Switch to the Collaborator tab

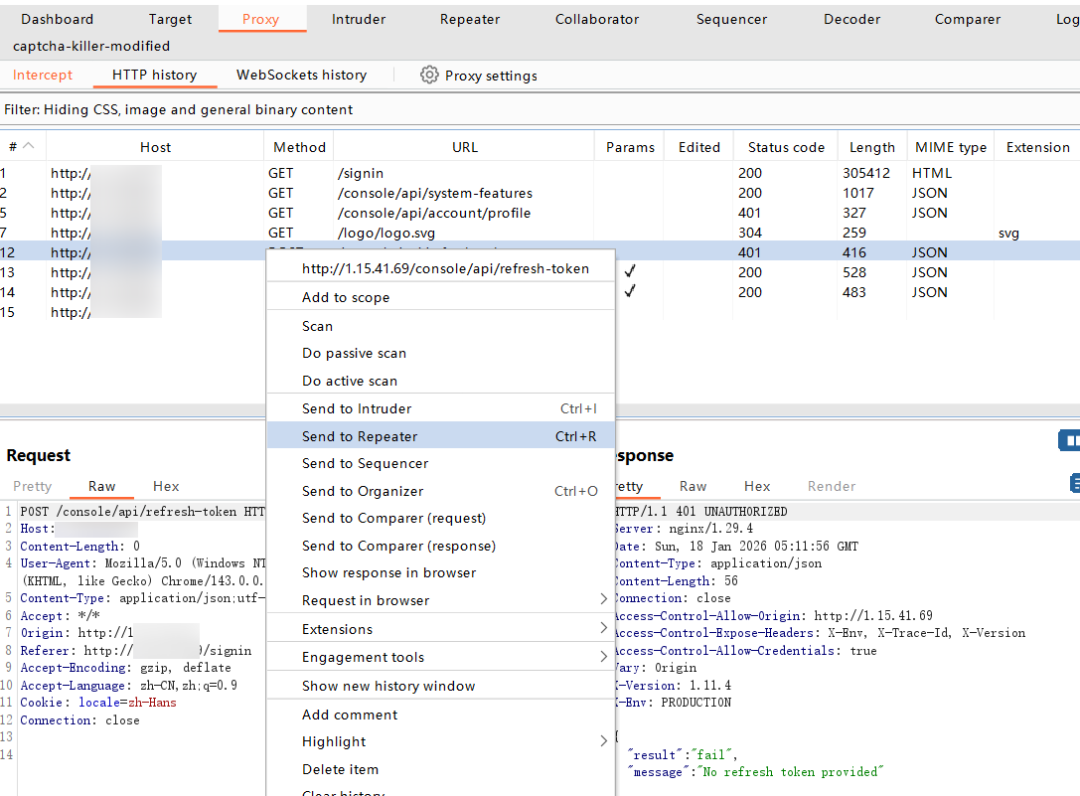click(x=597, y=19)
